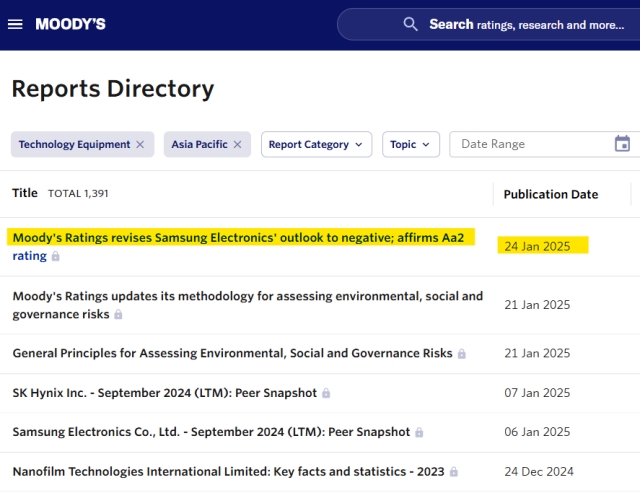Expand the Report Category dropdown
Screen dimensions: 640x493
pyautogui.click(x=316, y=145)
